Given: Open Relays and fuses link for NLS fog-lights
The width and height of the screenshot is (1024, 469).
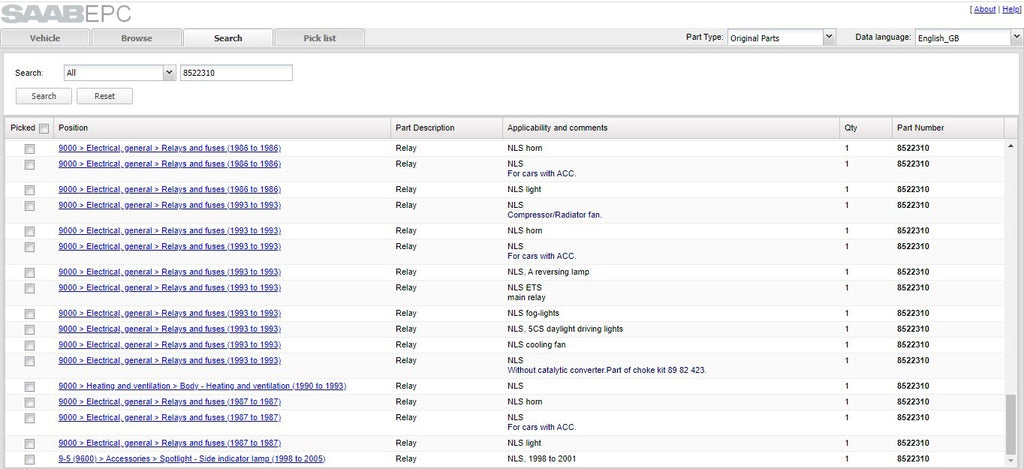Looking at the screenshot, I should (x=170, y=313).
